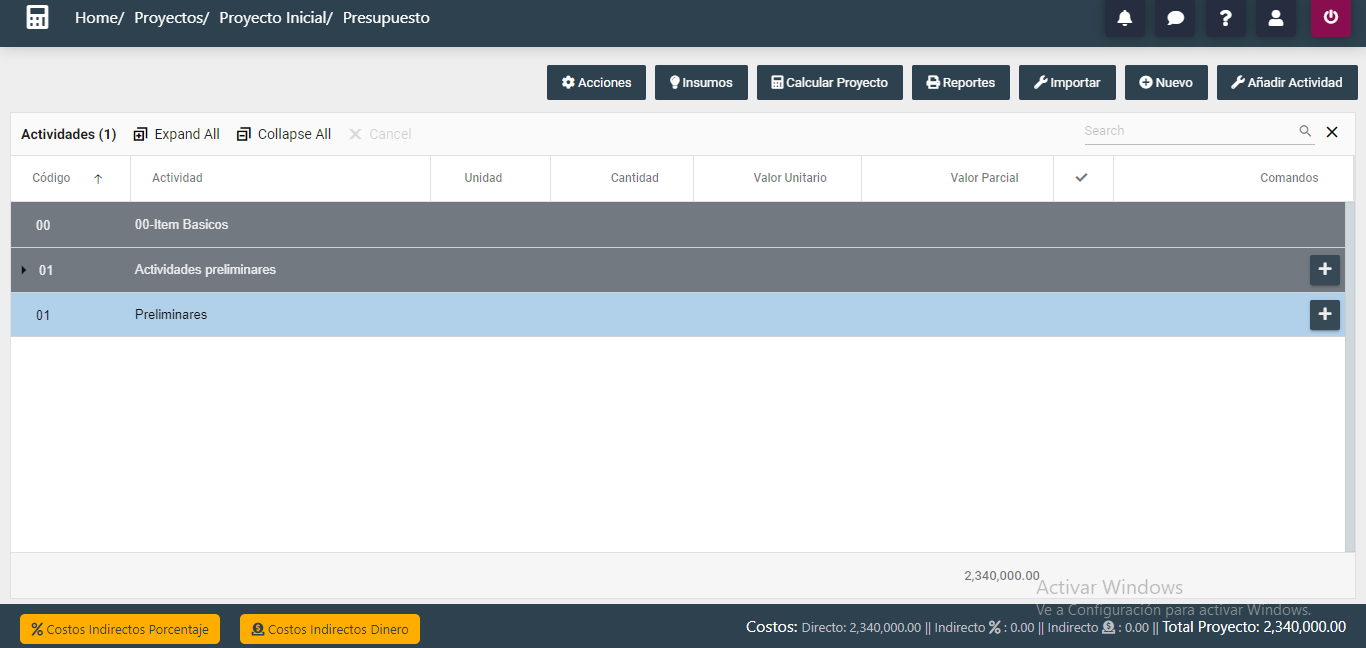Click Añadir Actividad button
This screenshot has width=1366, height=648.
(x=1287, y=82)
